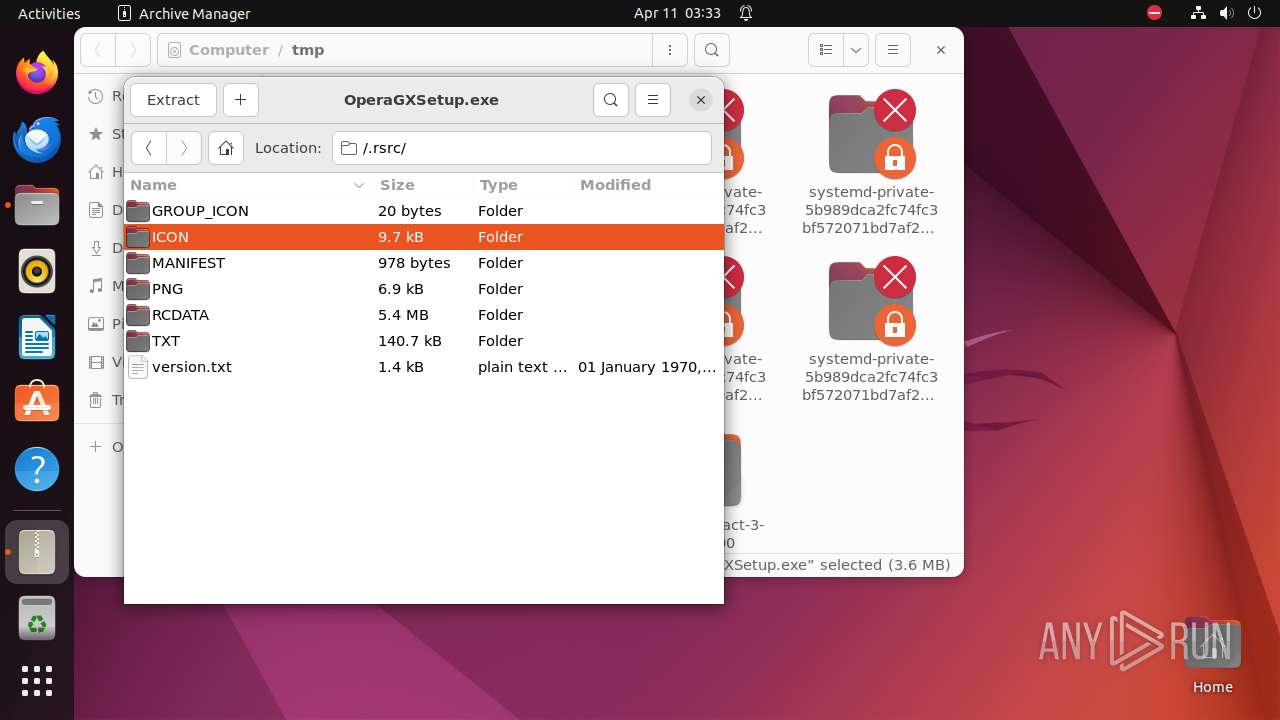Image resolution: width=1280 pixels, height=720 pixels.
Task: Click the Starred sidebar icon in Files
Action: point(96,134)
